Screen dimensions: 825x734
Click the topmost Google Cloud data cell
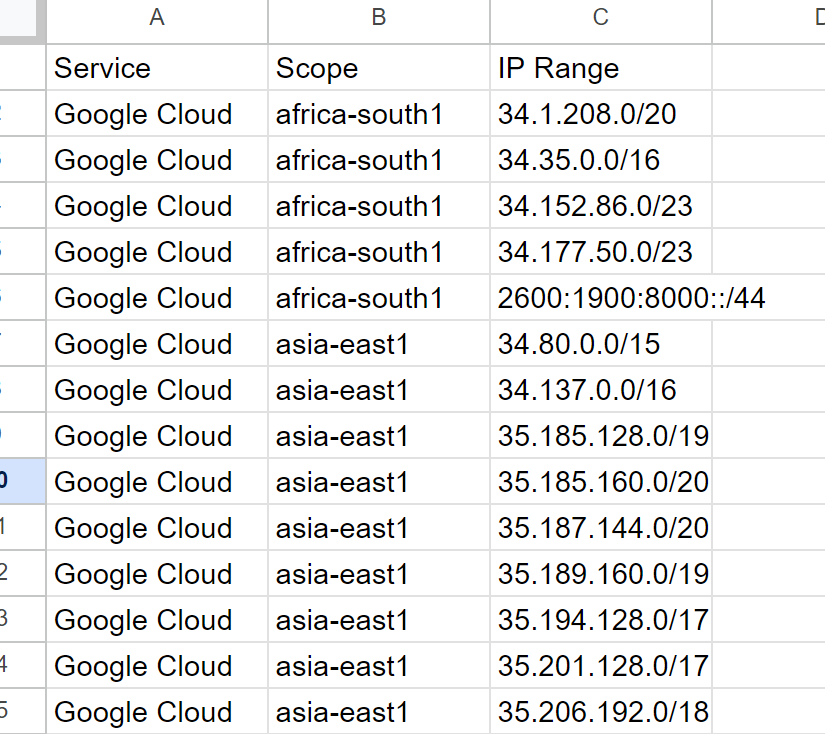[157, 114]
